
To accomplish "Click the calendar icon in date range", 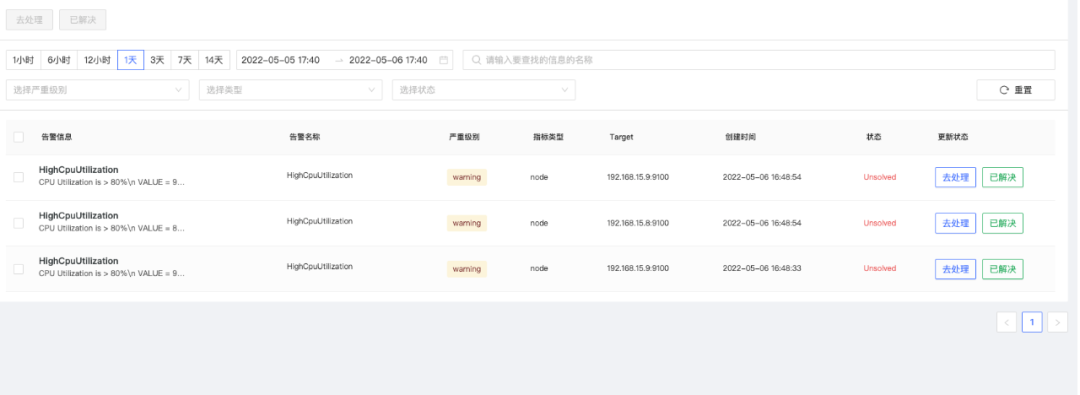I will pos(444,60).
